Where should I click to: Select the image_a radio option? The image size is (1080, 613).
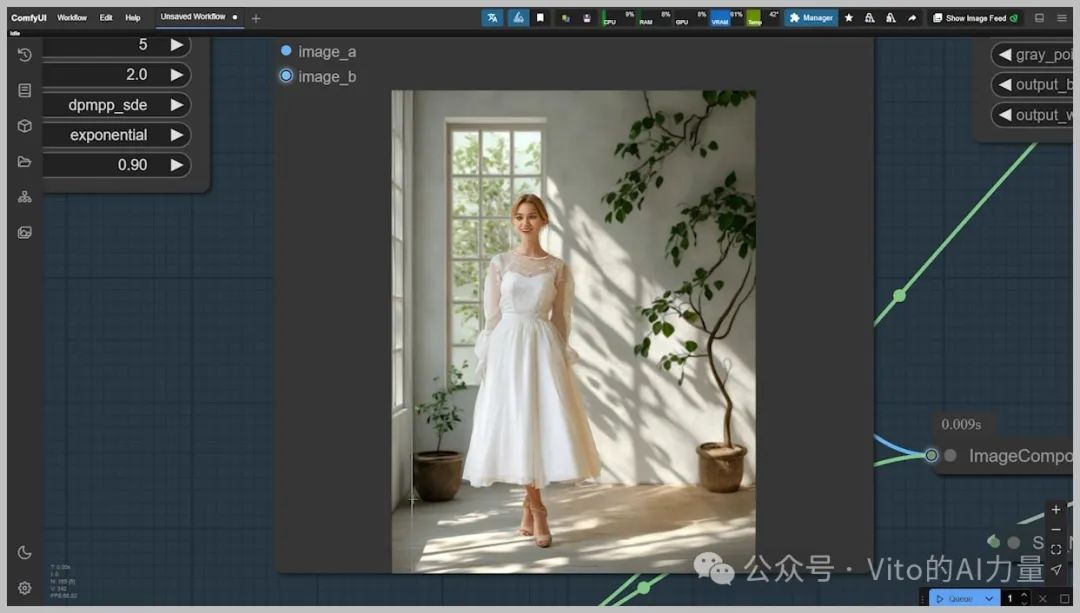(x=286, y=51)
